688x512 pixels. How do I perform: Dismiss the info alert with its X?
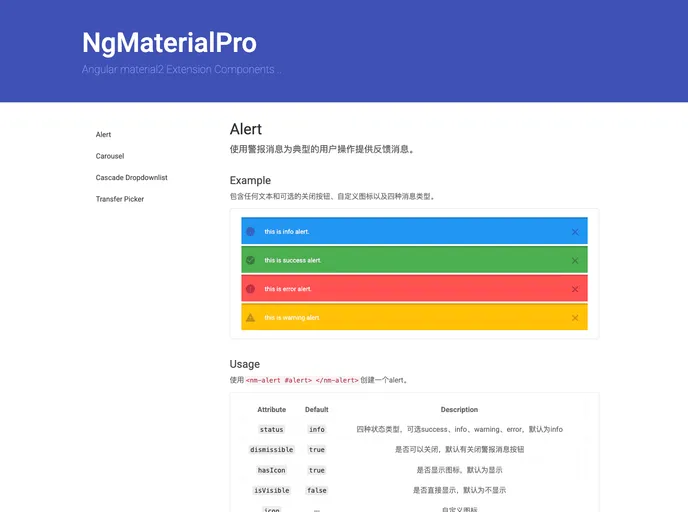[x=575, y=232]
